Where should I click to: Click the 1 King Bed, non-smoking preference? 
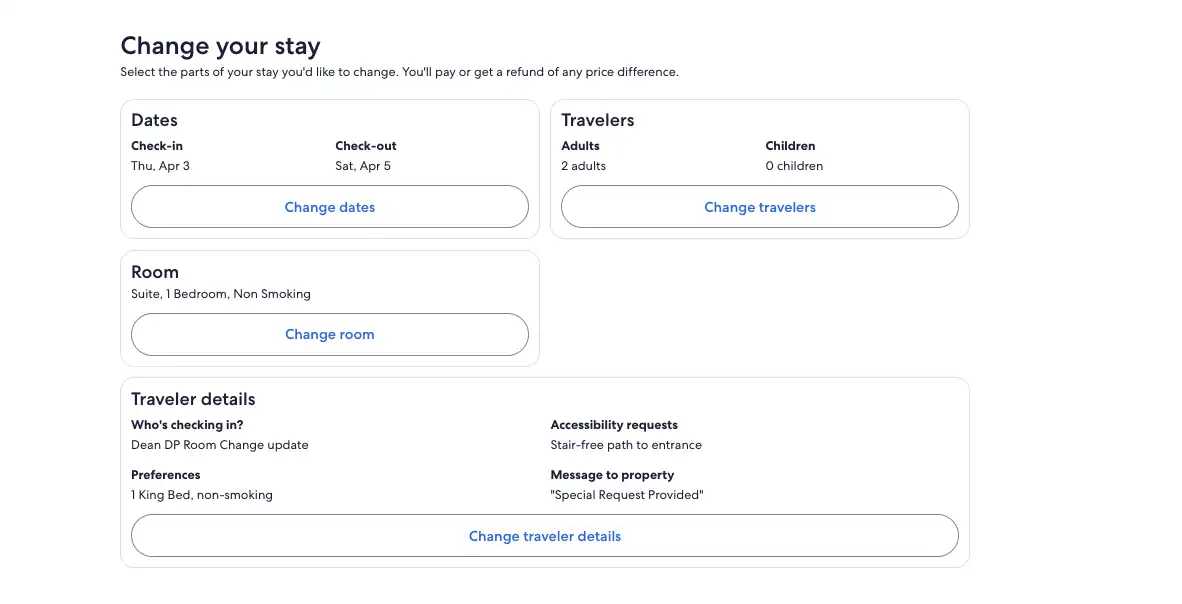tap(202, 495)
